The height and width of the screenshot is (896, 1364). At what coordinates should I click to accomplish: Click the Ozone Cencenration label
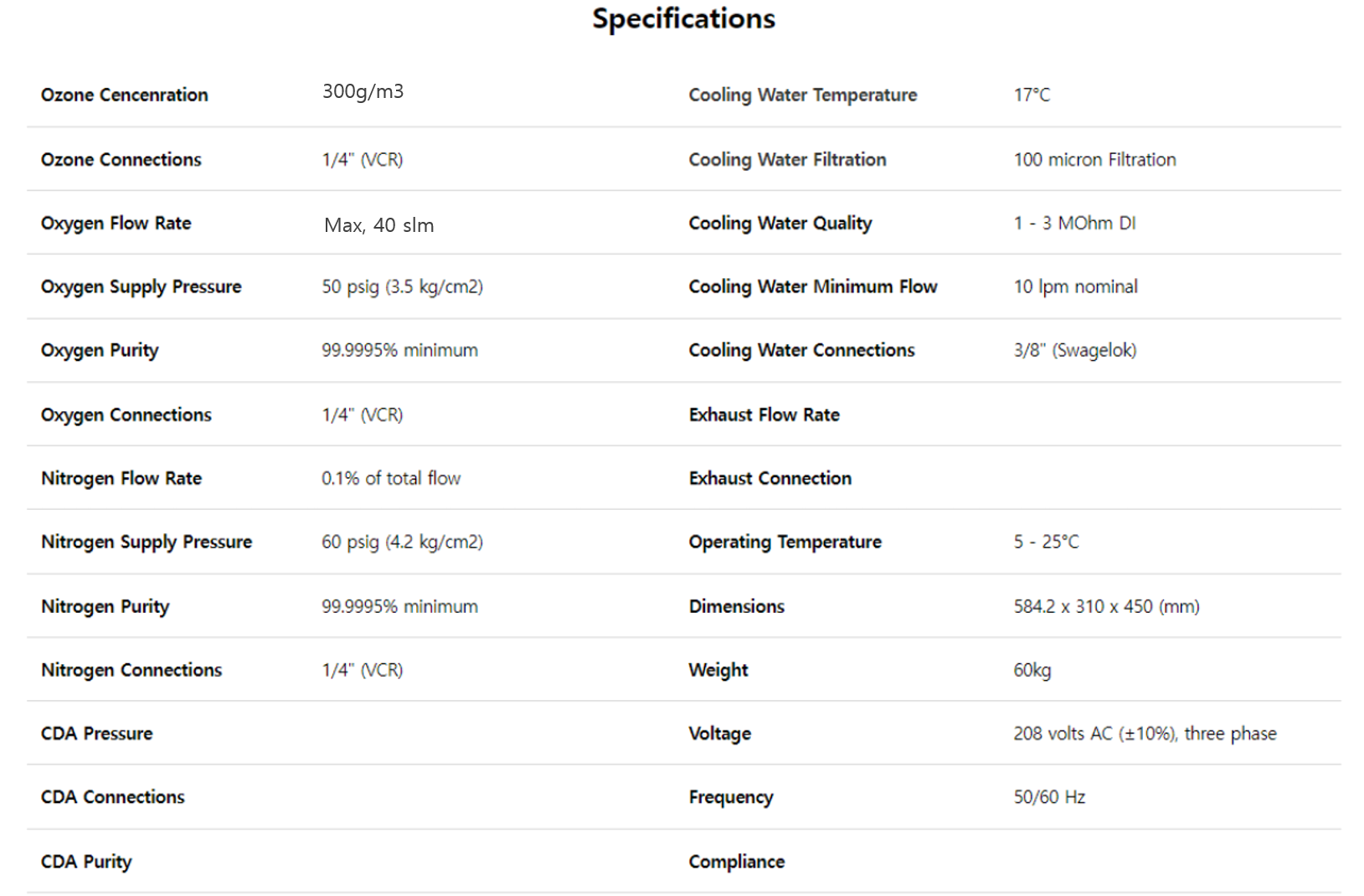[x=124, y=95]
